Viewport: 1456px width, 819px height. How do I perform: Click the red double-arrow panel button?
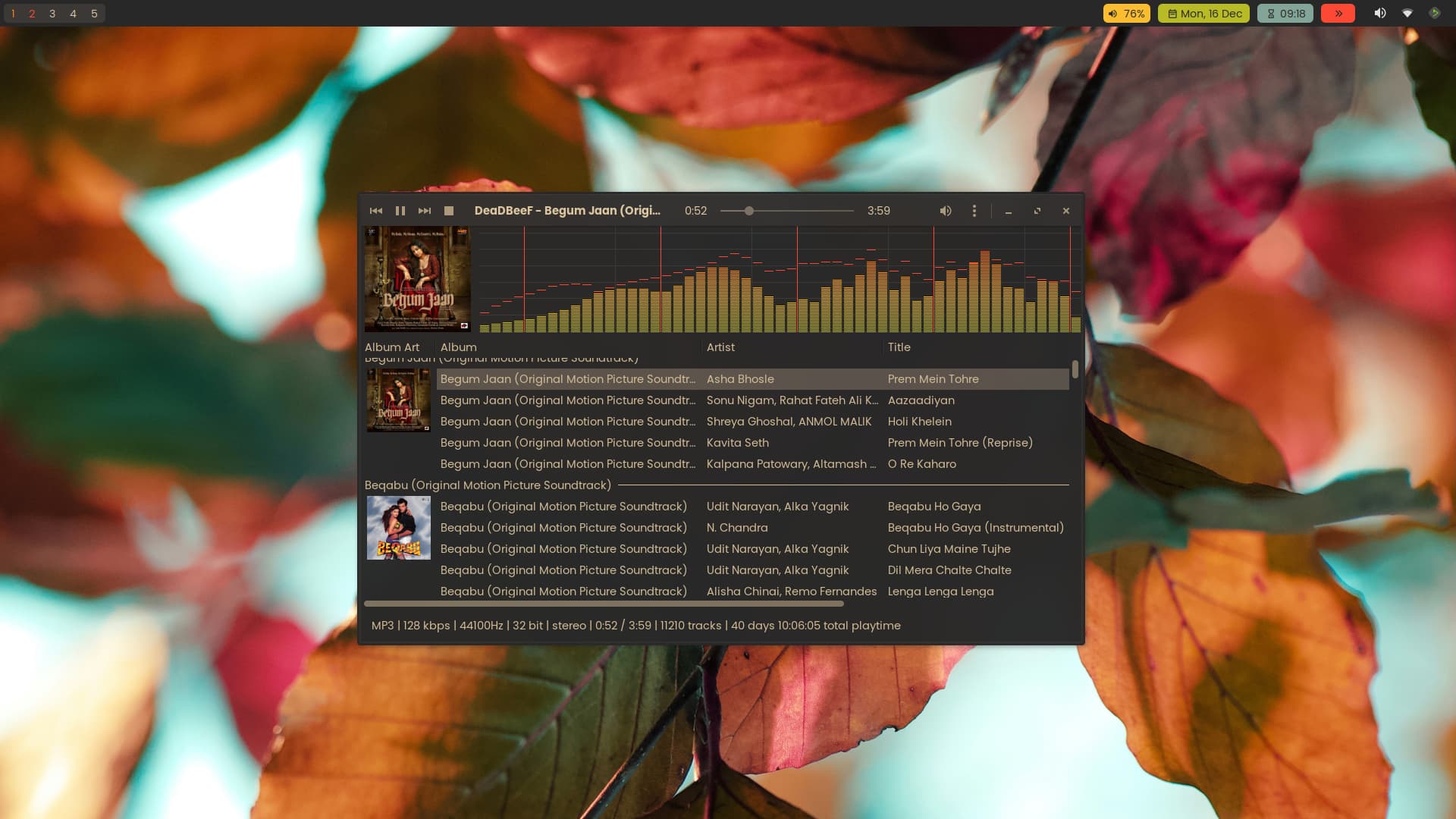tap(1338, 14)
